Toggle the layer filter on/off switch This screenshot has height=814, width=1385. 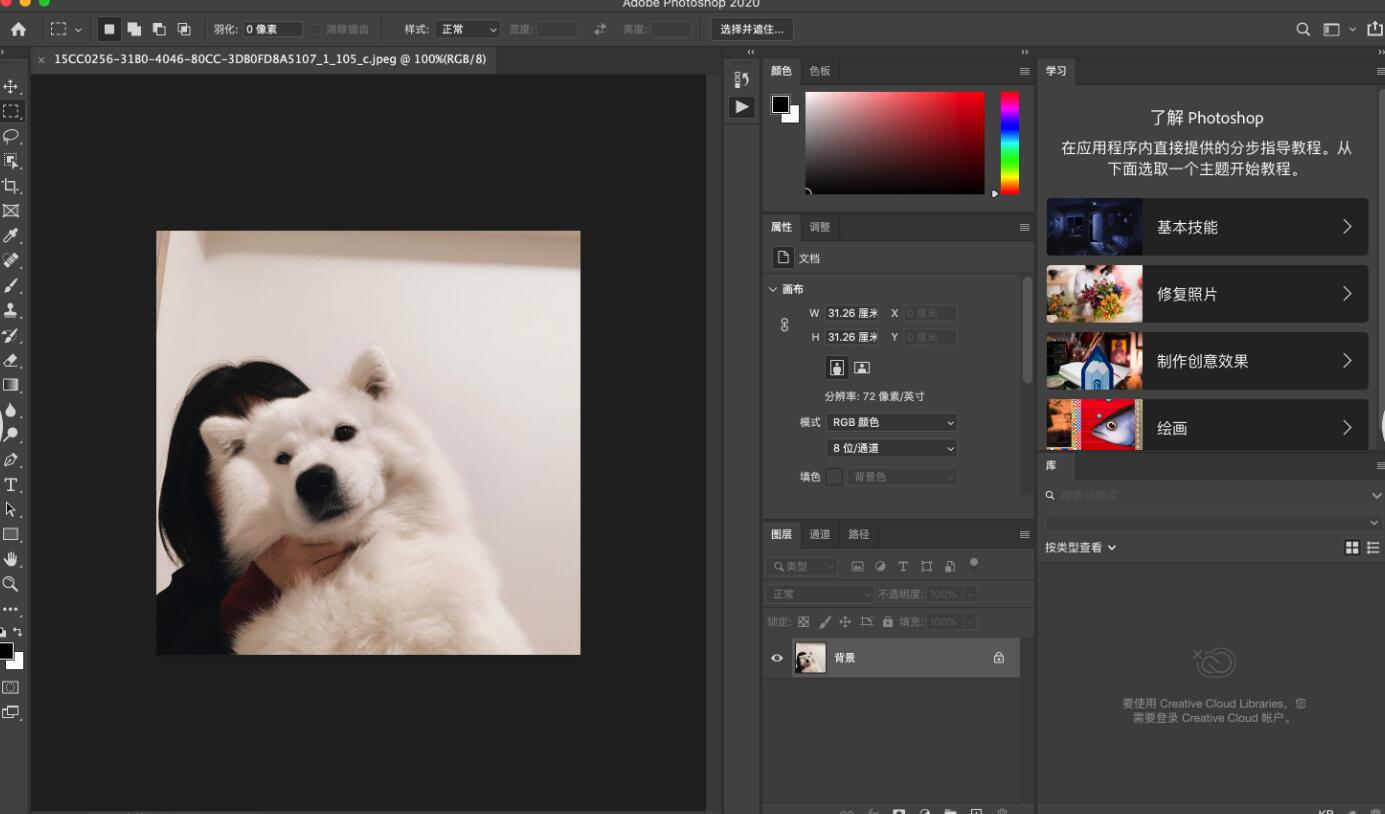[974, 564]
